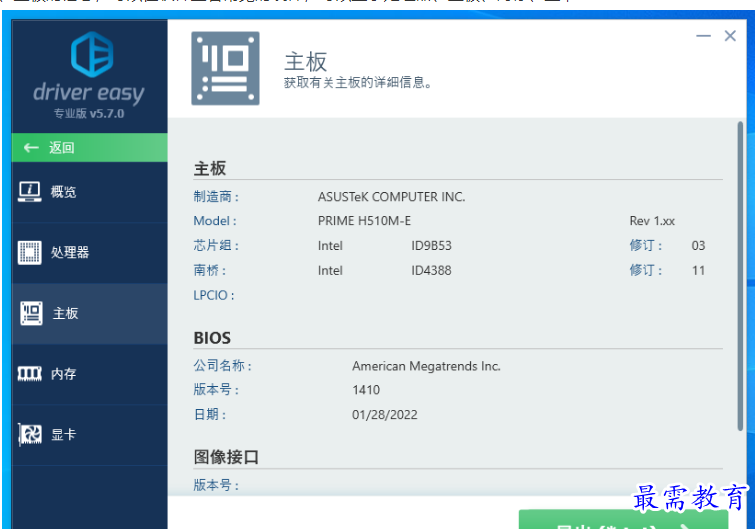Click the 图像接口 section heading
Viewport: 755px width, 529px height.
226,457
